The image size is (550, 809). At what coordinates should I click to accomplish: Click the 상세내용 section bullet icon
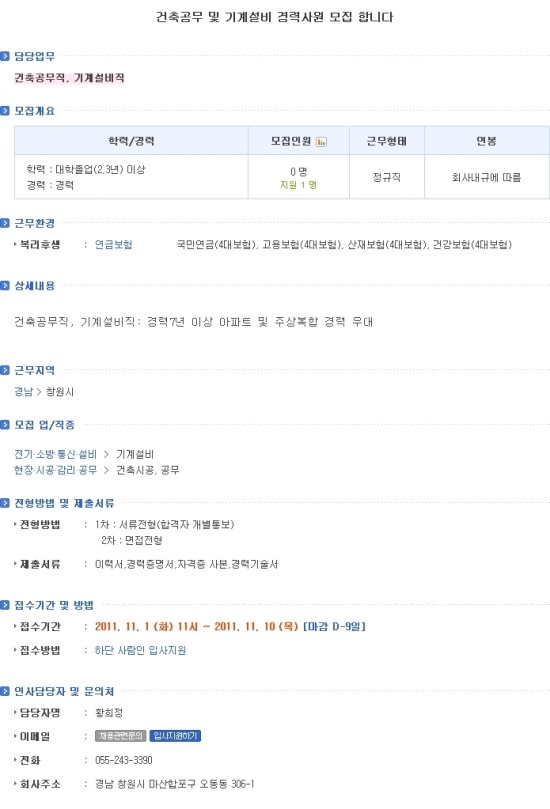[5, 286]
